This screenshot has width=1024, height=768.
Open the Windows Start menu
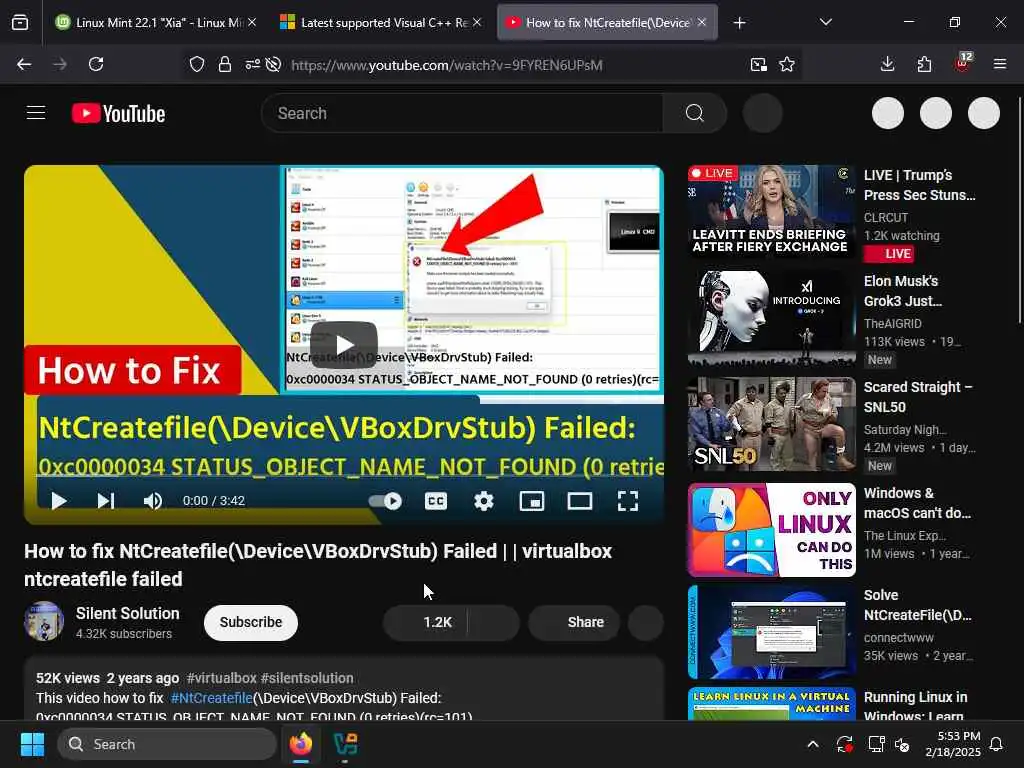(x=32, y=744)
